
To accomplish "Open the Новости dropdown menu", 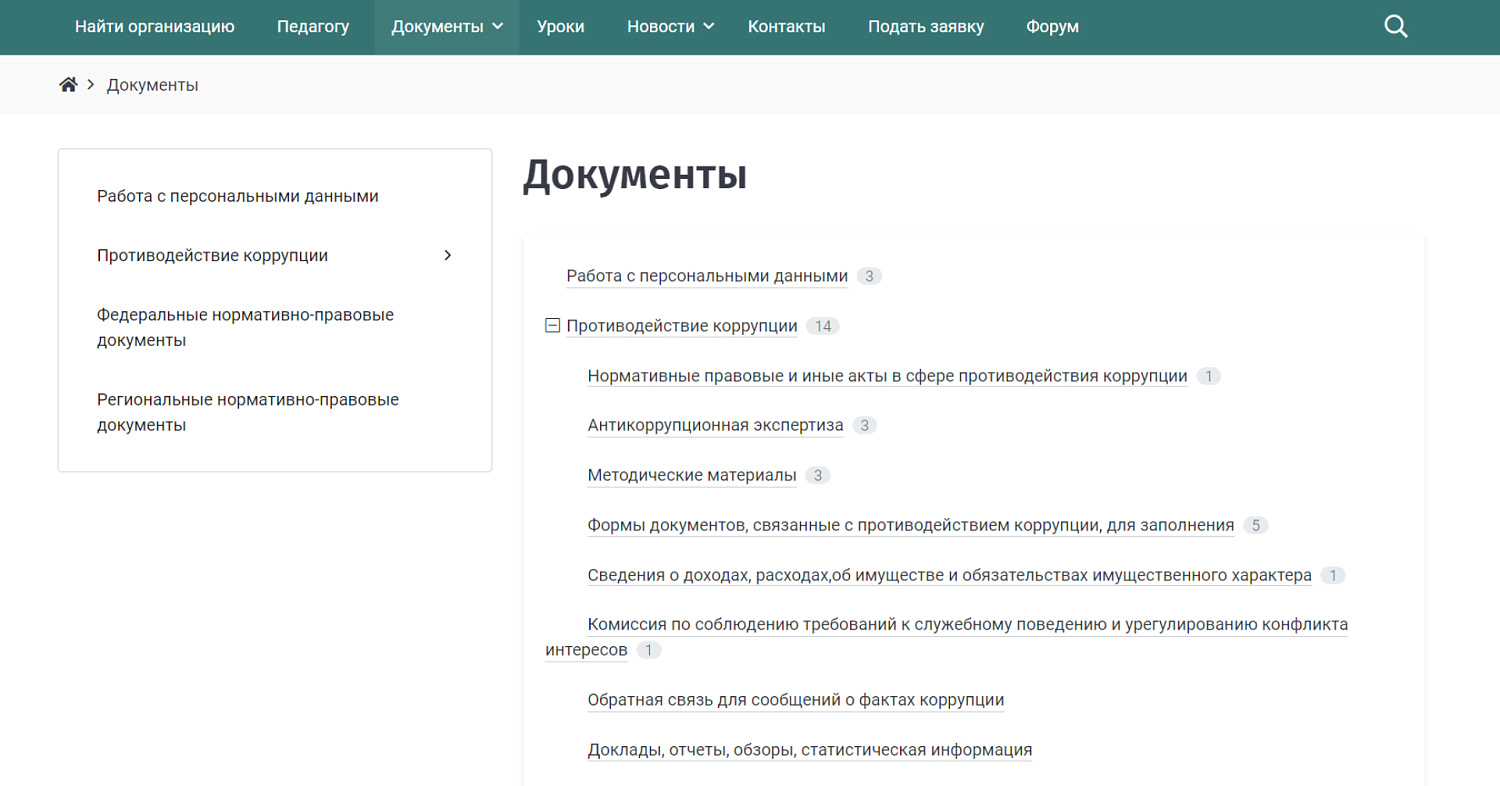I will point(670,27).
